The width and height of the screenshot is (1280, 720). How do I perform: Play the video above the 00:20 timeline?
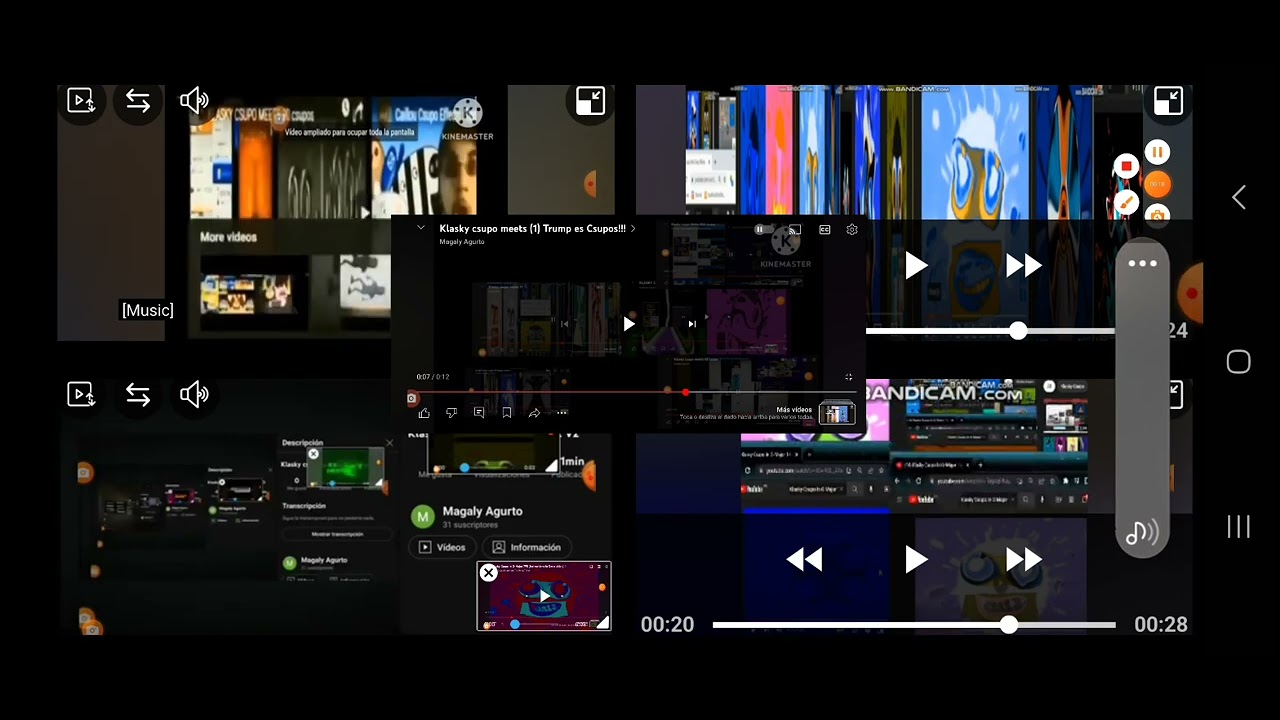[916, 560]
